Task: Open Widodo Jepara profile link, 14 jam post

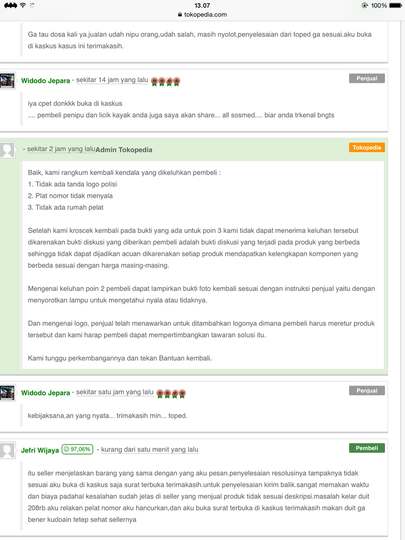Action: pyautogui.click(x=45, y=81)
